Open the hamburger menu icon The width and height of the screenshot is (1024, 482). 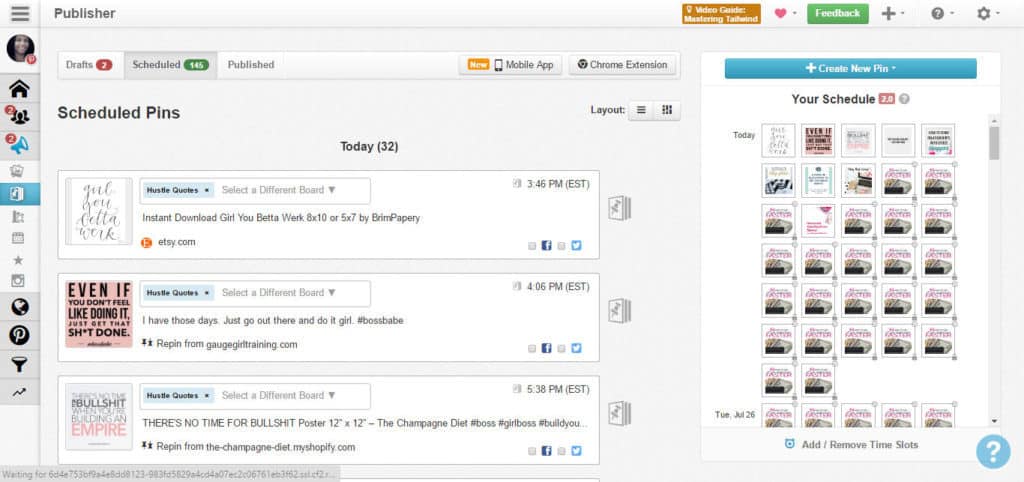pyautogui.click(x=20, y=13)
